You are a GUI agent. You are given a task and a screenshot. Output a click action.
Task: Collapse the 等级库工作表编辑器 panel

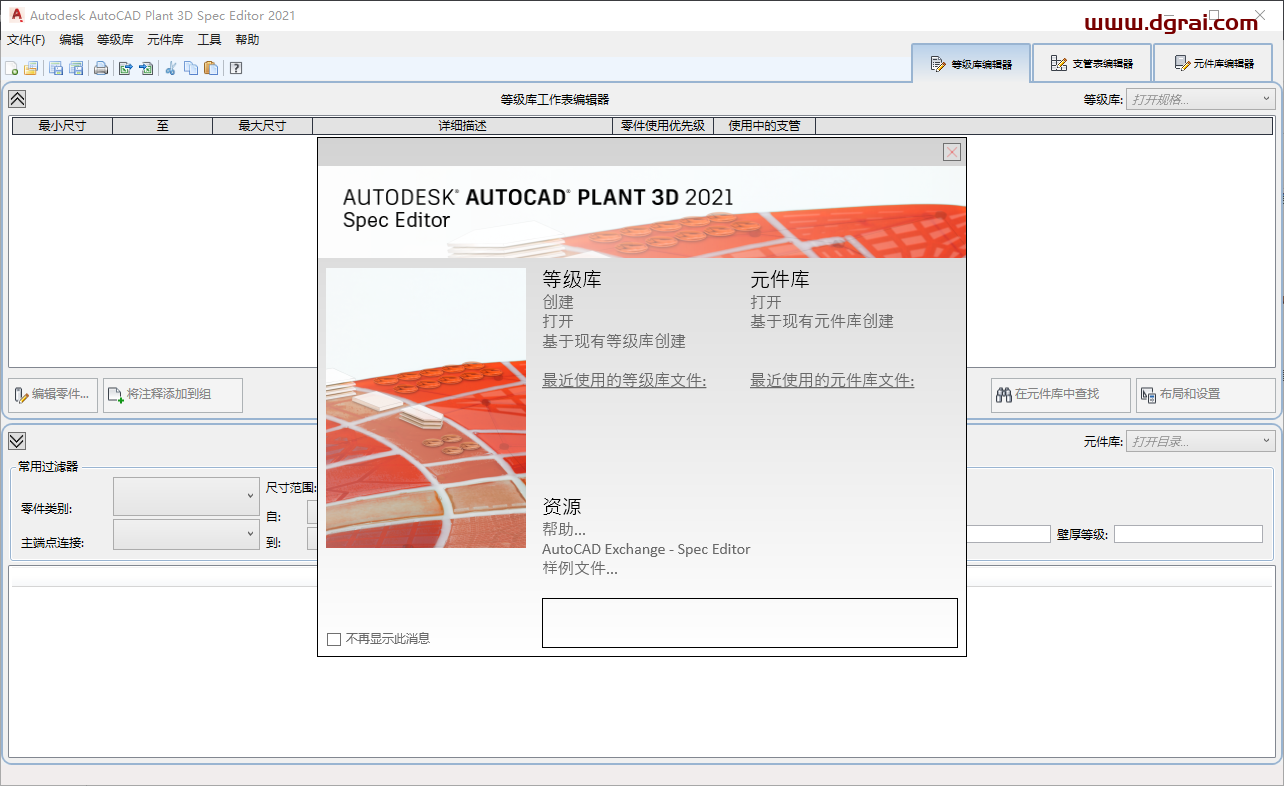pos(17,98)
